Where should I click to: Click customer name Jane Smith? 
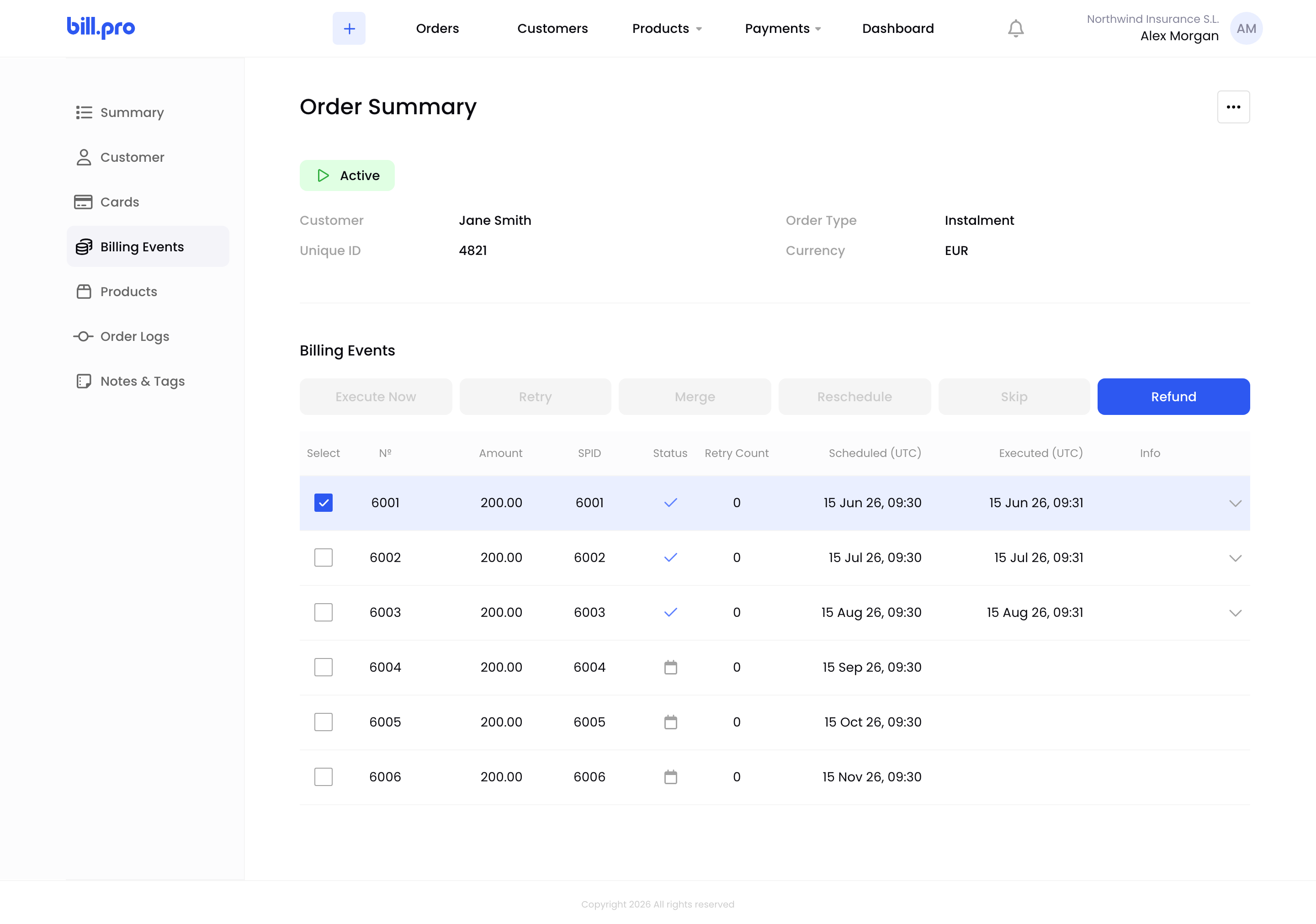tap(495, 221)
